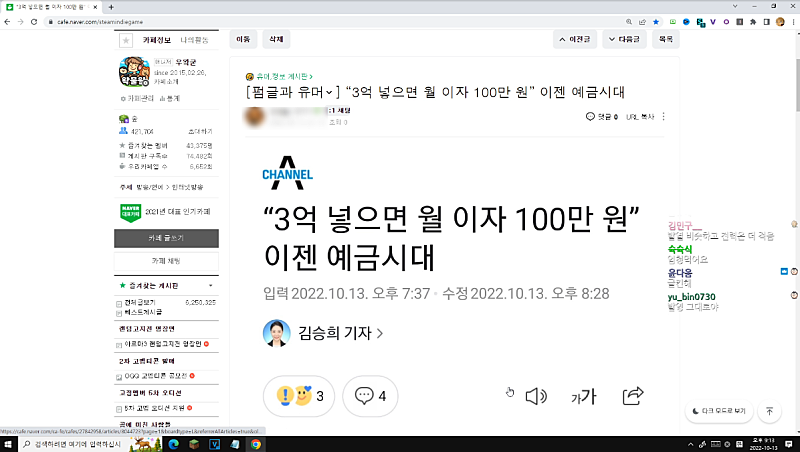
Task: Go to previous post with 이전글
Action: (574, 39)
